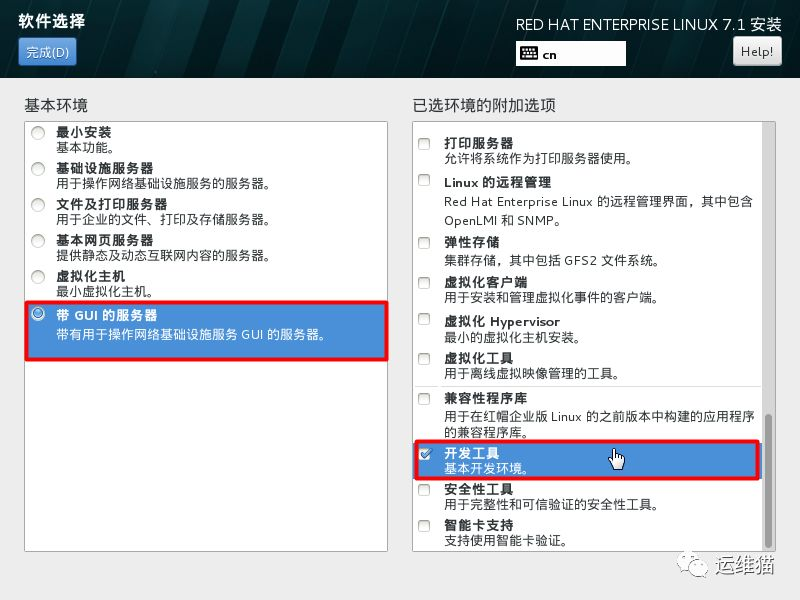Click the 软件选择 page title
The image size is (800, 600).
tap(52, 21)
